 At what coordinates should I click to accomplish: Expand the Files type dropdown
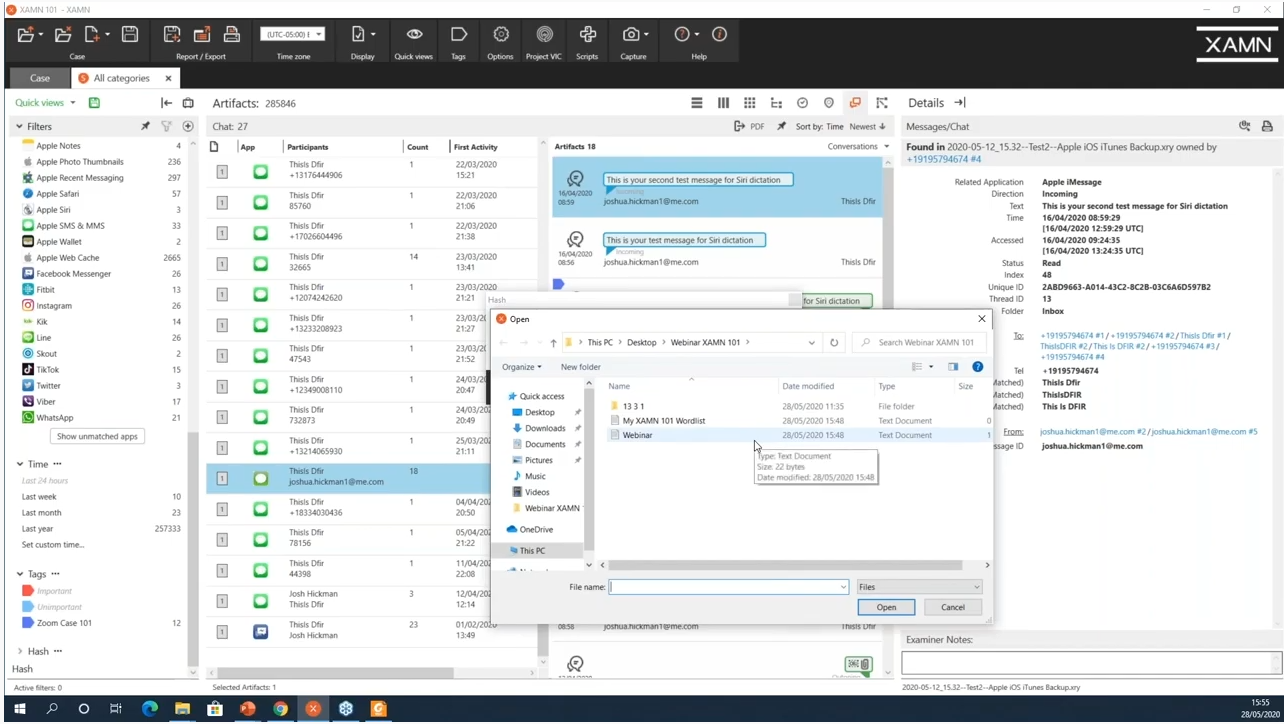[x=919, y=587]
